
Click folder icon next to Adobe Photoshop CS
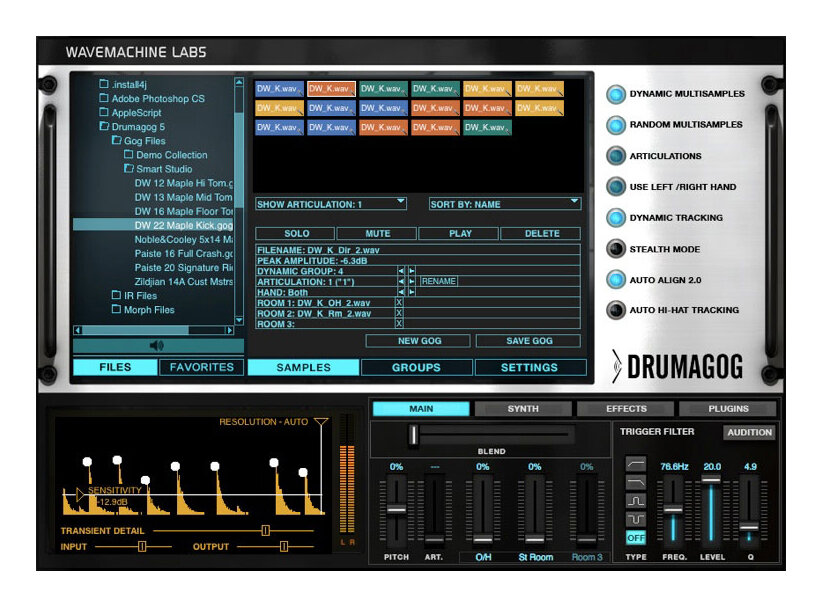tap(104, 98)
